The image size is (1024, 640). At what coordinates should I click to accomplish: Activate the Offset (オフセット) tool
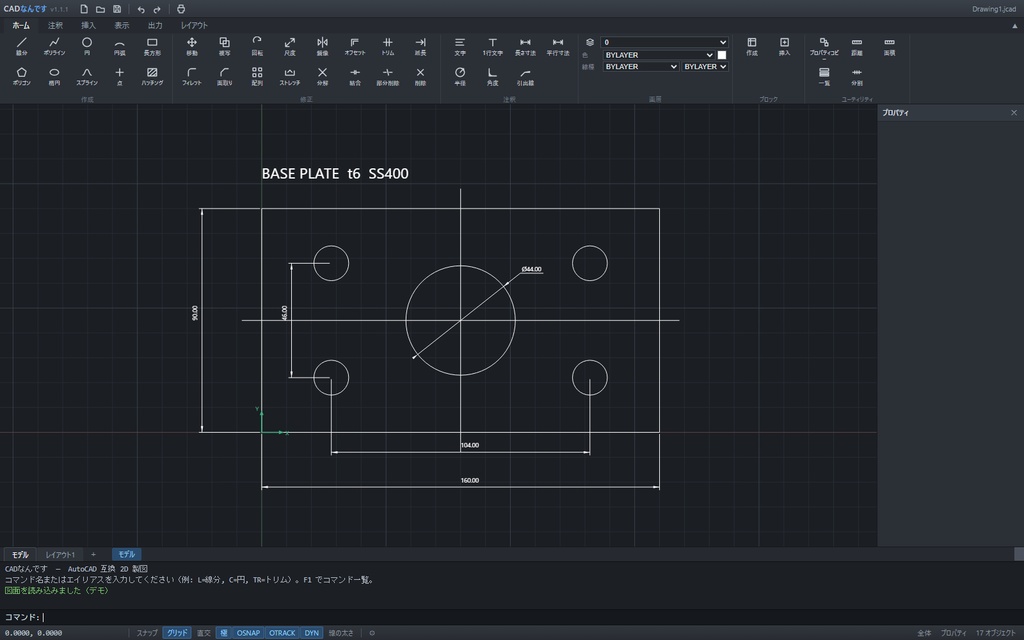tap(355, 46)
